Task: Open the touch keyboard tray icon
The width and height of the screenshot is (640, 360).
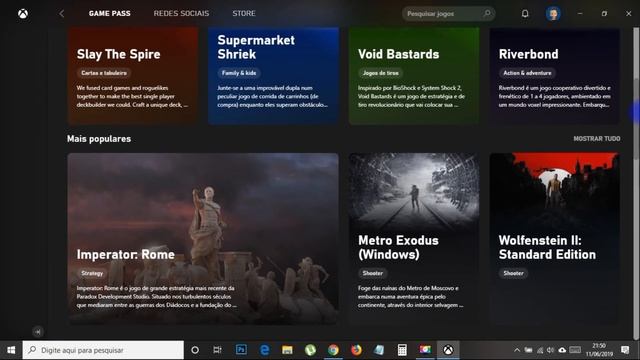Action: (575, 350)
